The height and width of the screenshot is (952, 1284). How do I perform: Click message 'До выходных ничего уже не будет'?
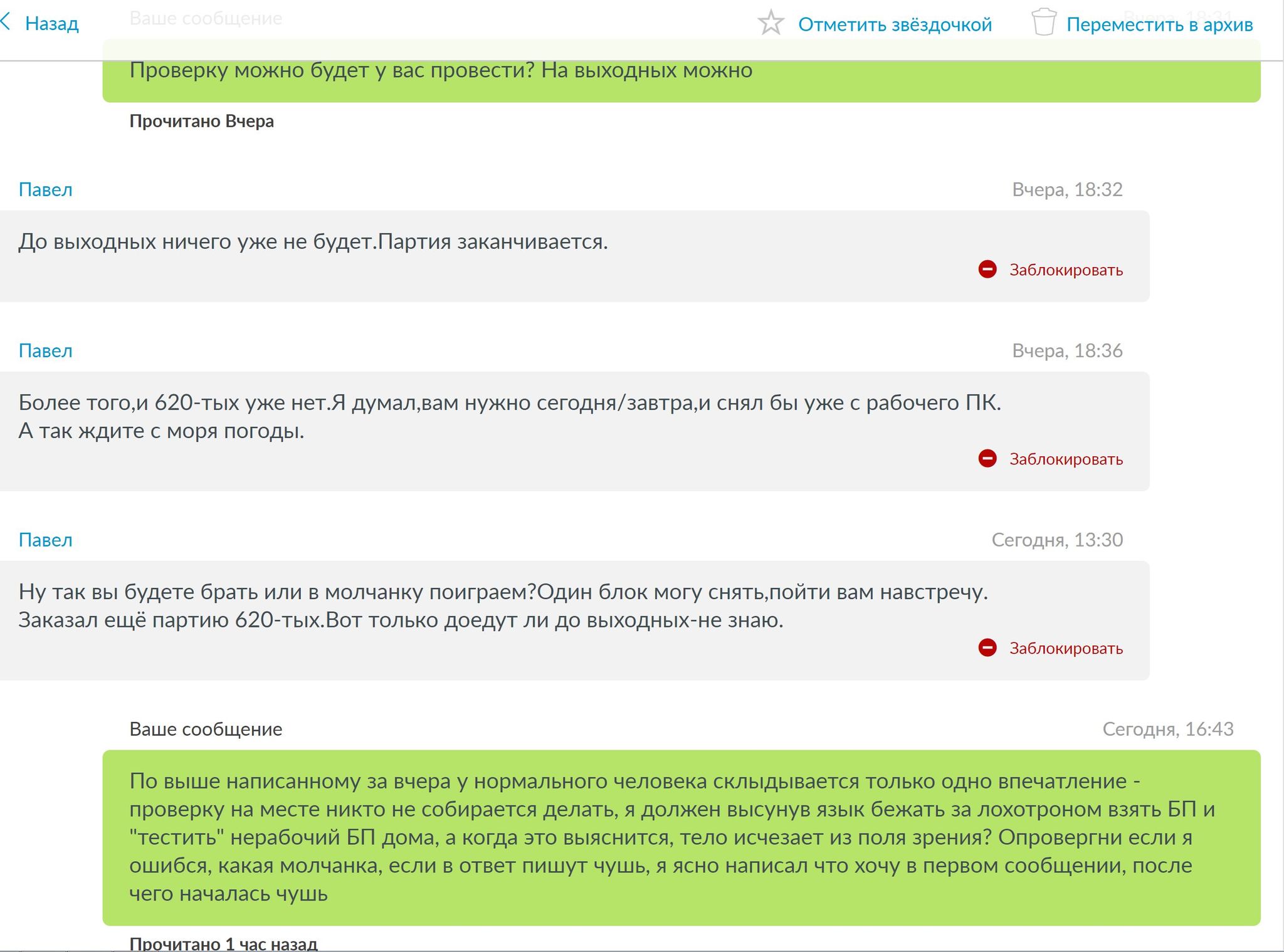click(x=574, y=256)
